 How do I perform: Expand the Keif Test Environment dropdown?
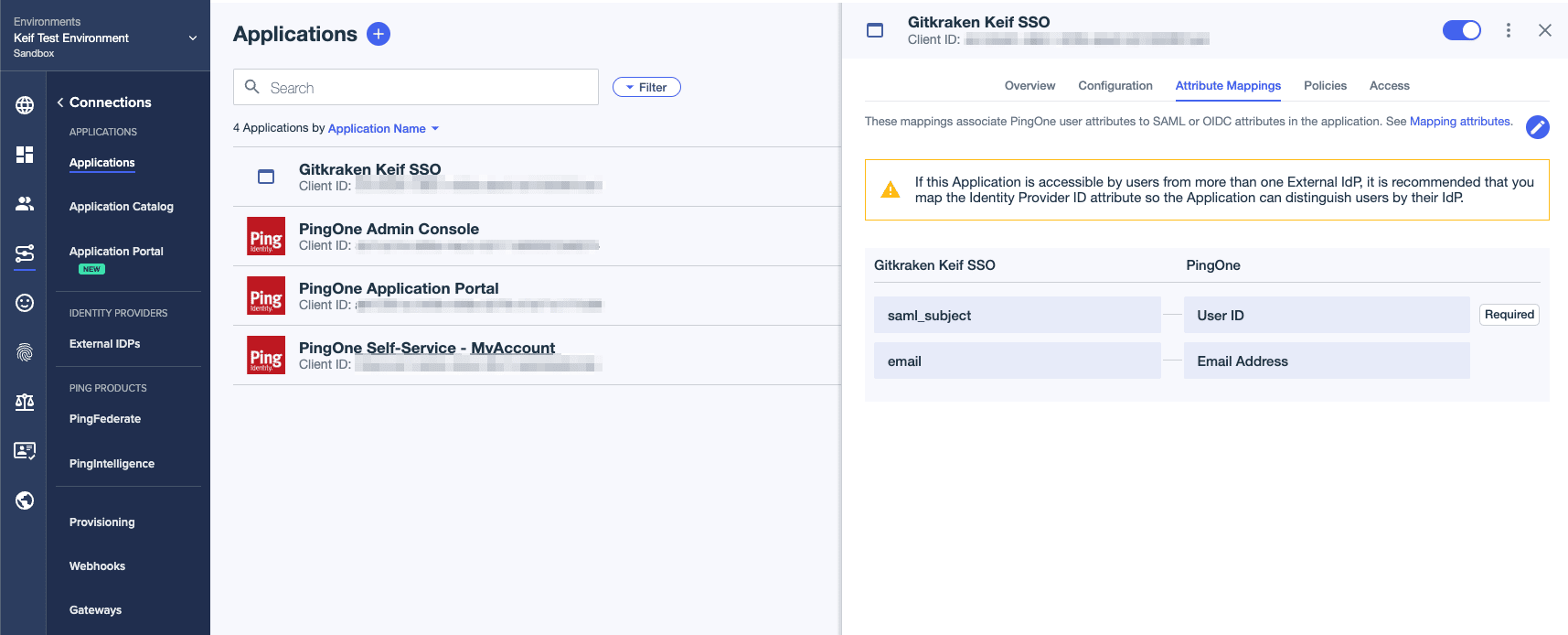pyautogui.click(x=193, y=38)
